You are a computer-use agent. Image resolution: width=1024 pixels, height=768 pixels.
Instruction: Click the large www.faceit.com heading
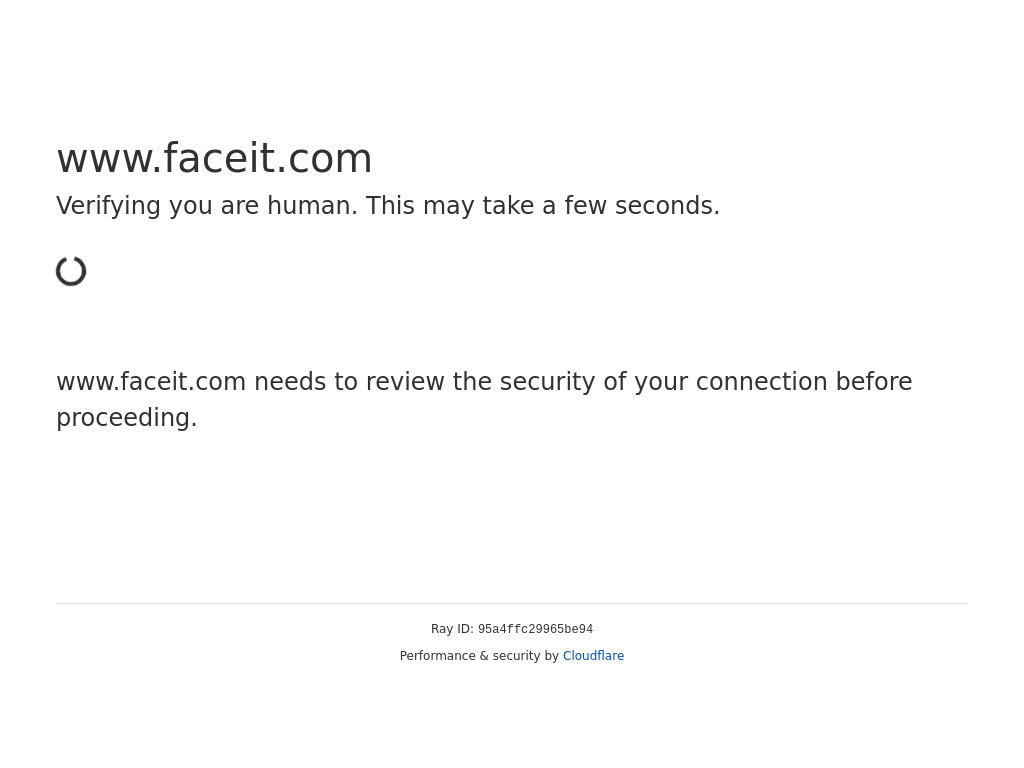pos(214,159)
